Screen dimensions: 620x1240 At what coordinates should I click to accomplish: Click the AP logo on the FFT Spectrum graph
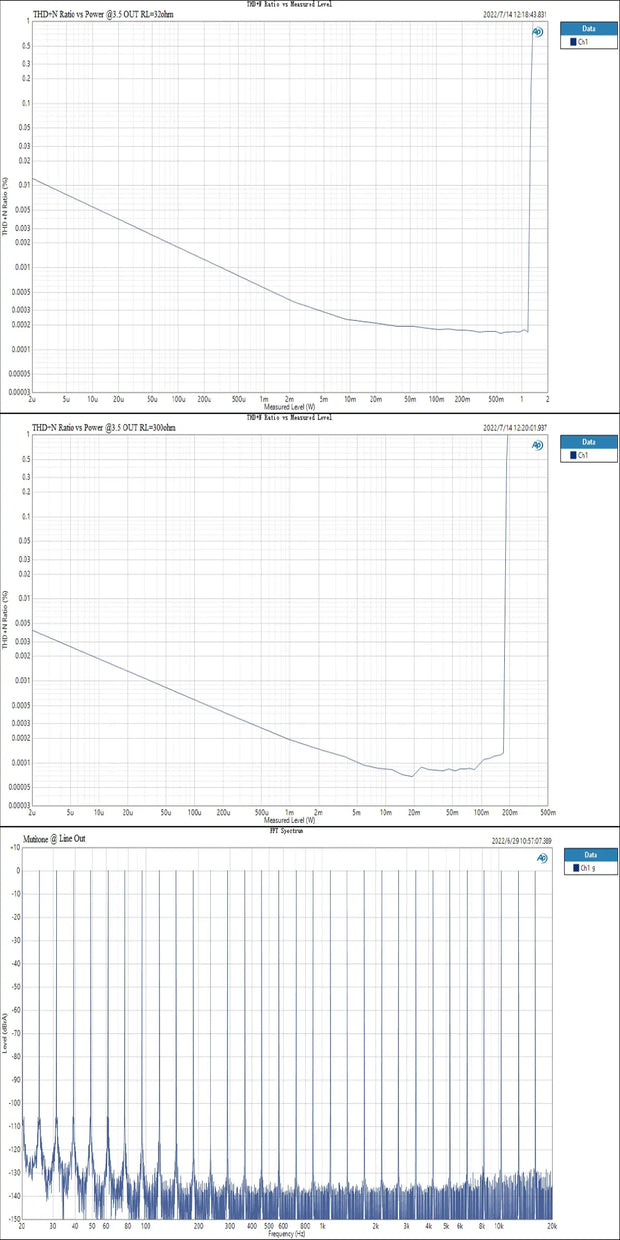click(x=541, y=857)
